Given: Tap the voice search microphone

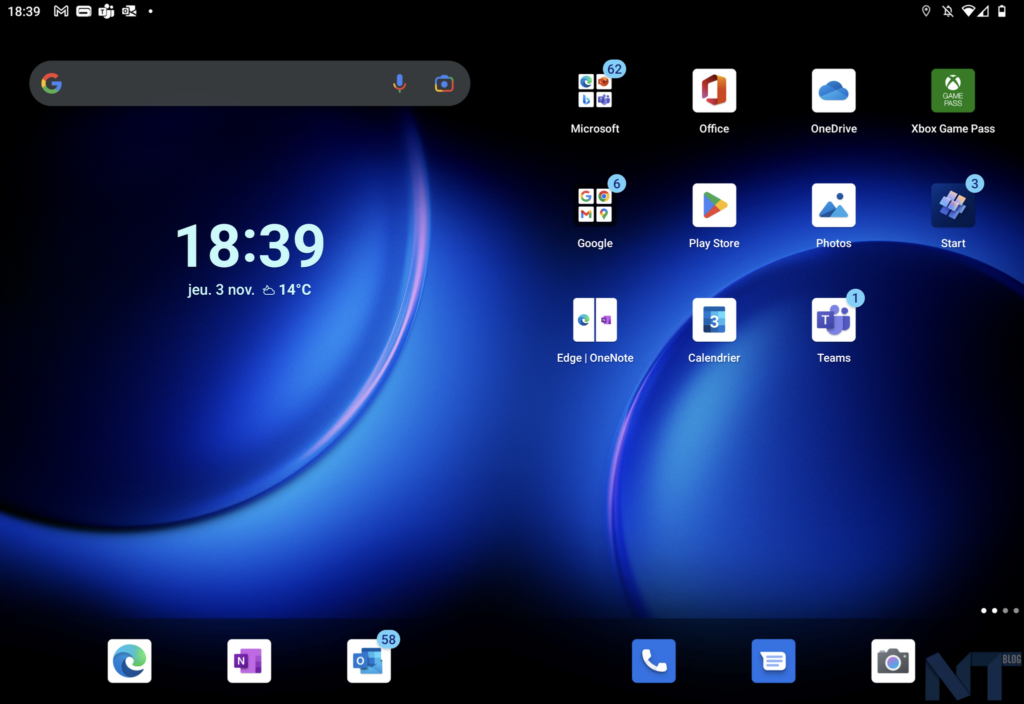Looking at the screenshot, I should click(x=399, y=84).
